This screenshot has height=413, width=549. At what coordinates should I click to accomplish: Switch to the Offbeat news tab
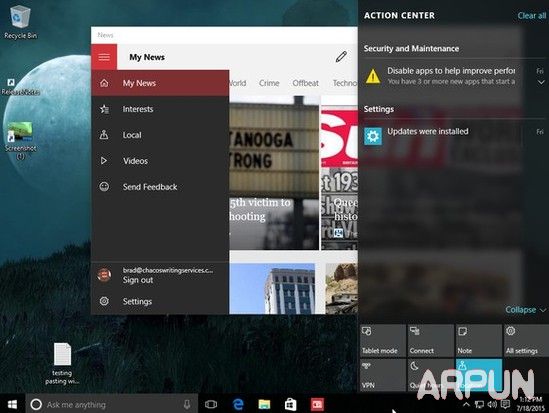pos(305,83)
